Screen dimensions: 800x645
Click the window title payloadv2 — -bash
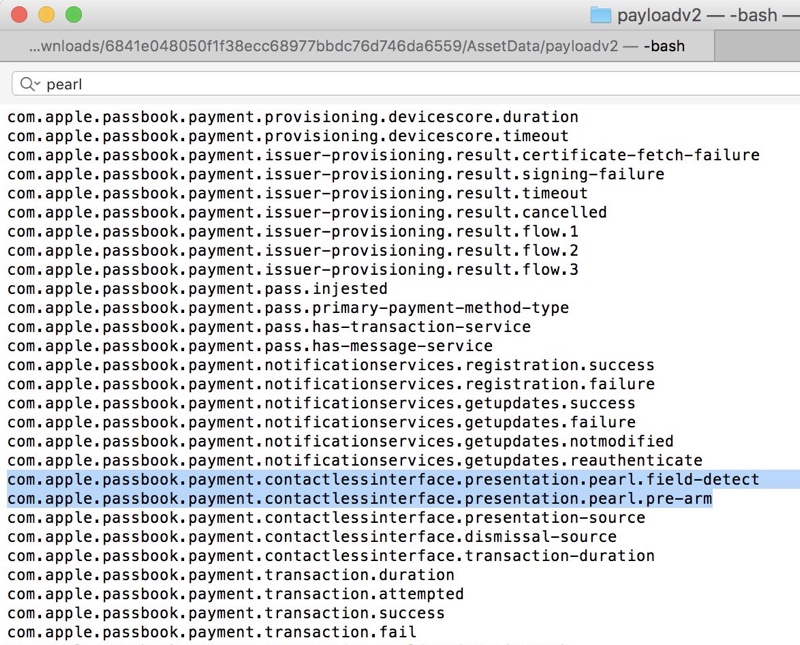click(697, 15)
